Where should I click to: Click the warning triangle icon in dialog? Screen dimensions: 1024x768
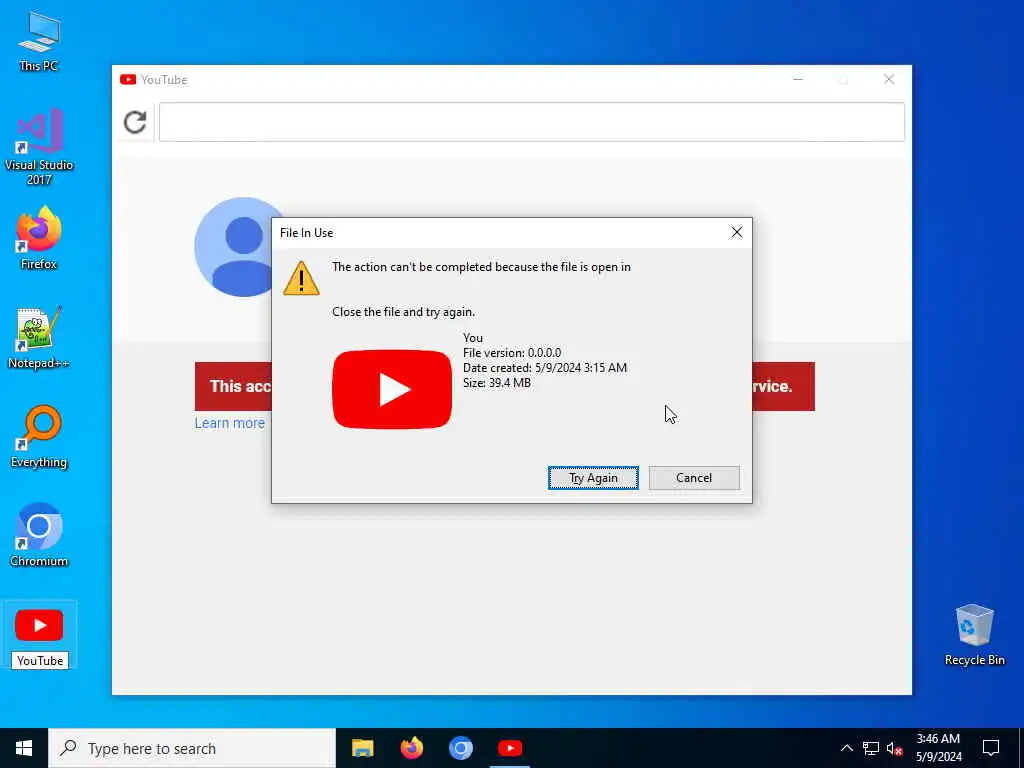[301, 279]
